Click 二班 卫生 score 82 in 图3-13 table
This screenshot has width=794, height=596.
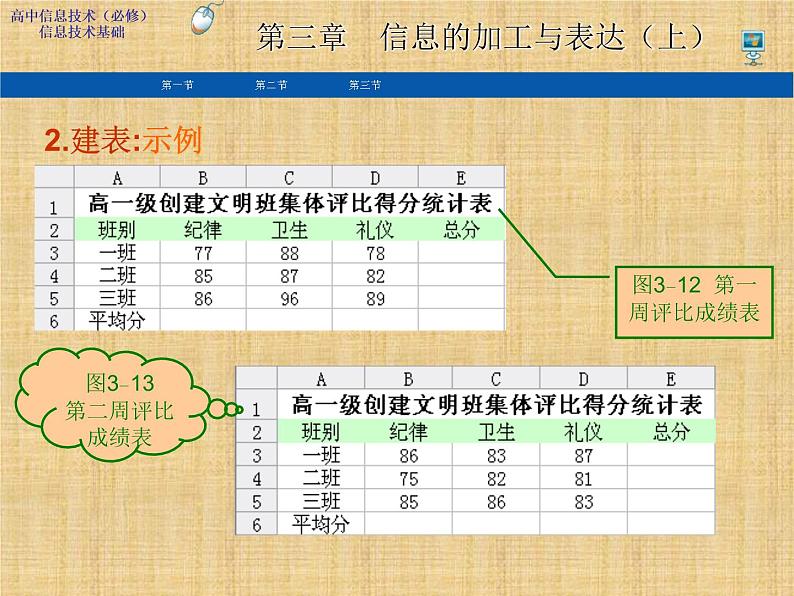point(496,479)
